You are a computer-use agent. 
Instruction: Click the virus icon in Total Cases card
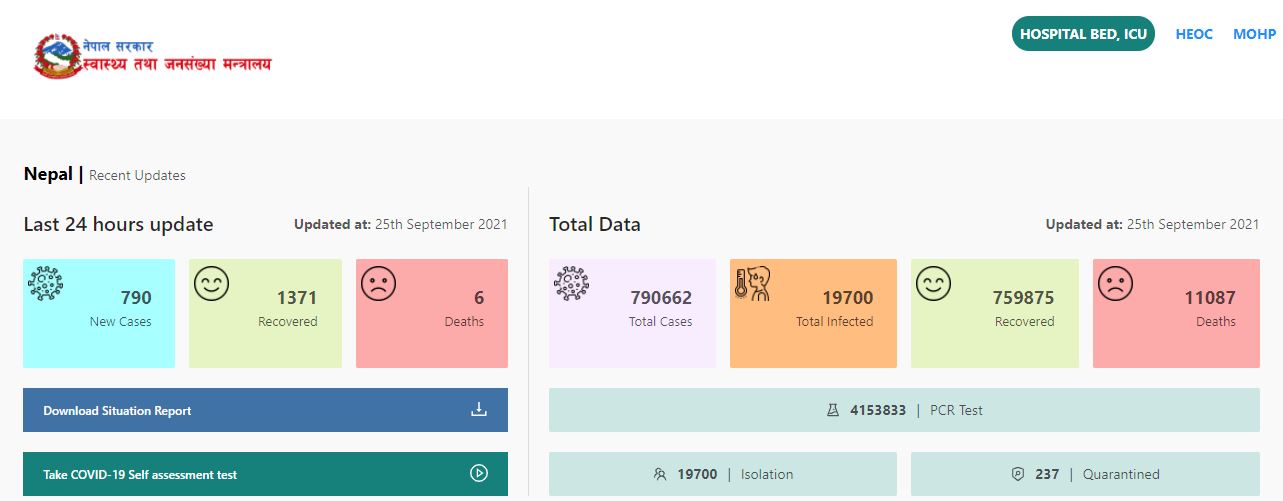point(571,283)
